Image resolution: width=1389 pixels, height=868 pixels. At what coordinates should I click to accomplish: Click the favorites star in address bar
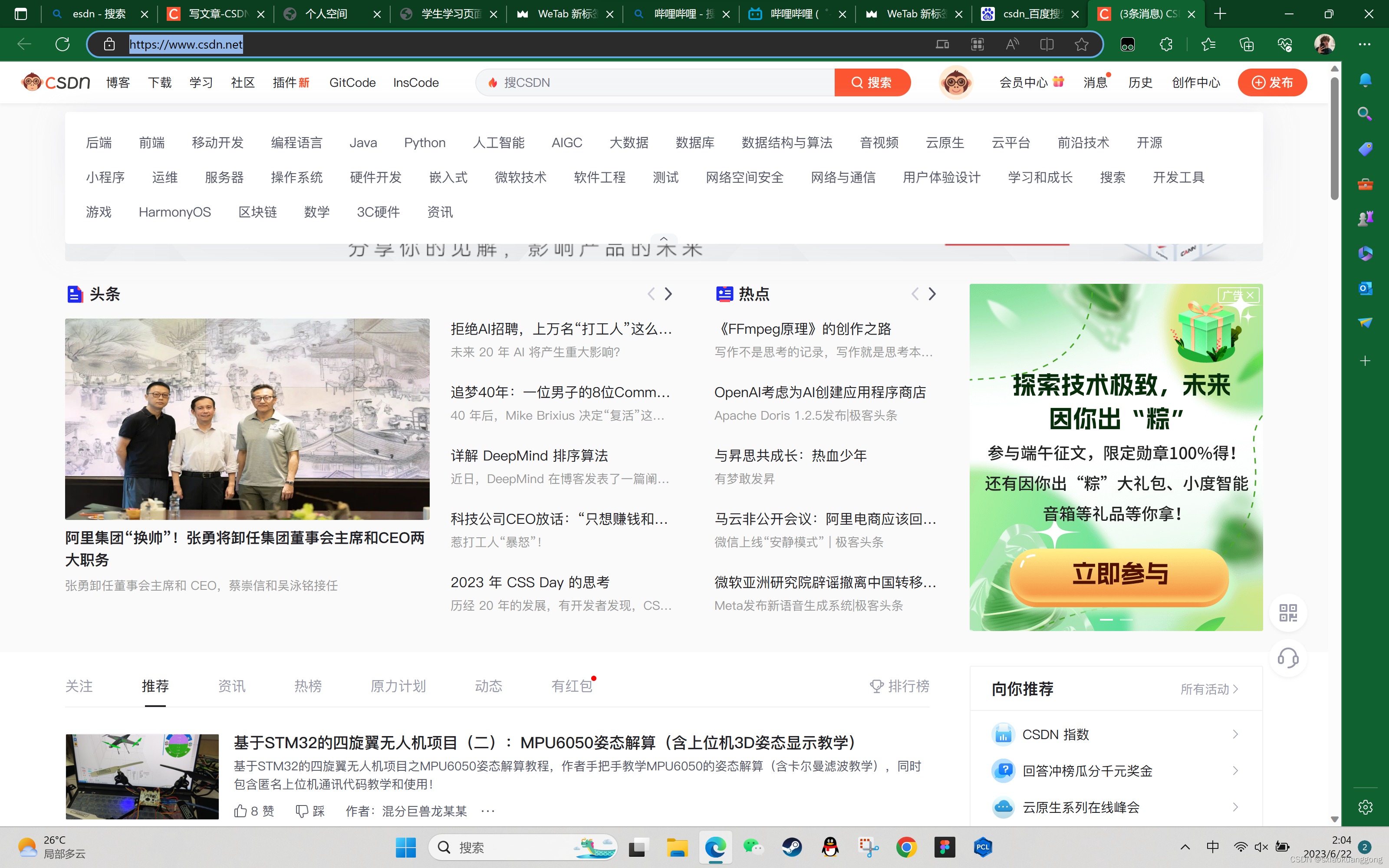(1081, 44)
